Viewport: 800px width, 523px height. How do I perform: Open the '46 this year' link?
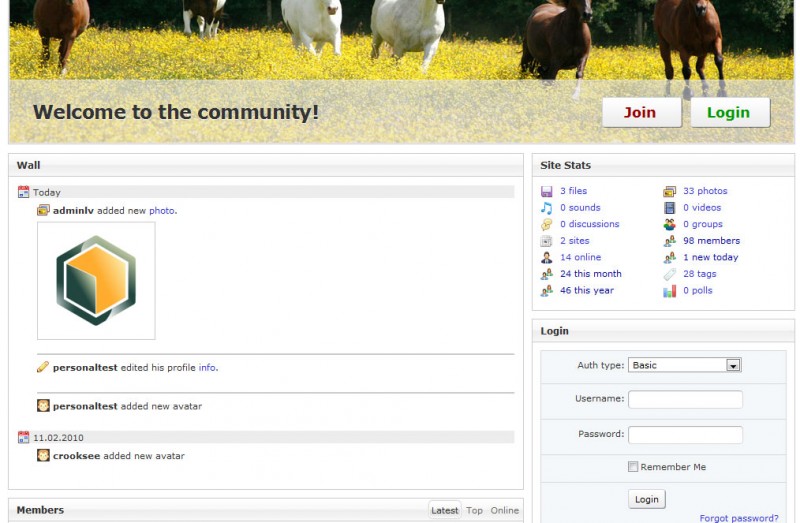tap(587, 290)
